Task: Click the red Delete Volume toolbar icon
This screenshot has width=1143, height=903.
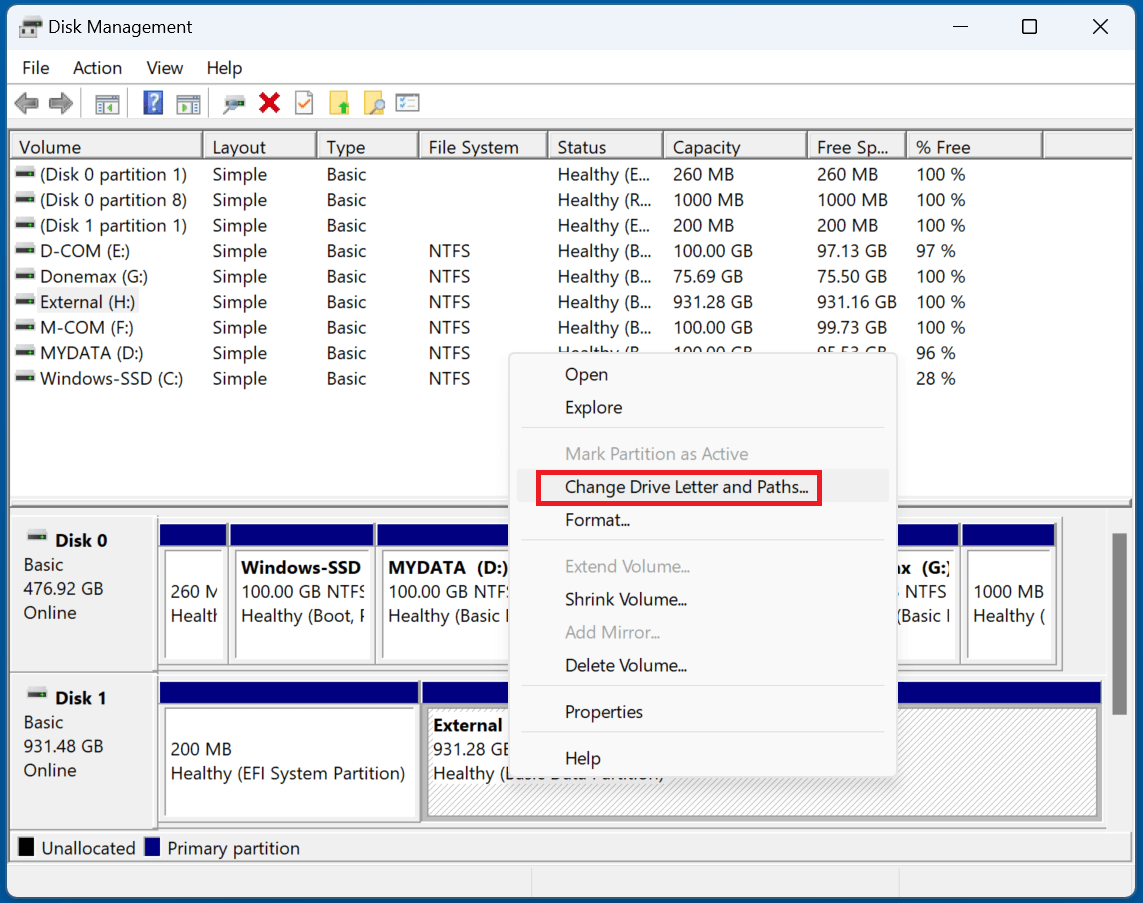Action: (x=270, y=102)
